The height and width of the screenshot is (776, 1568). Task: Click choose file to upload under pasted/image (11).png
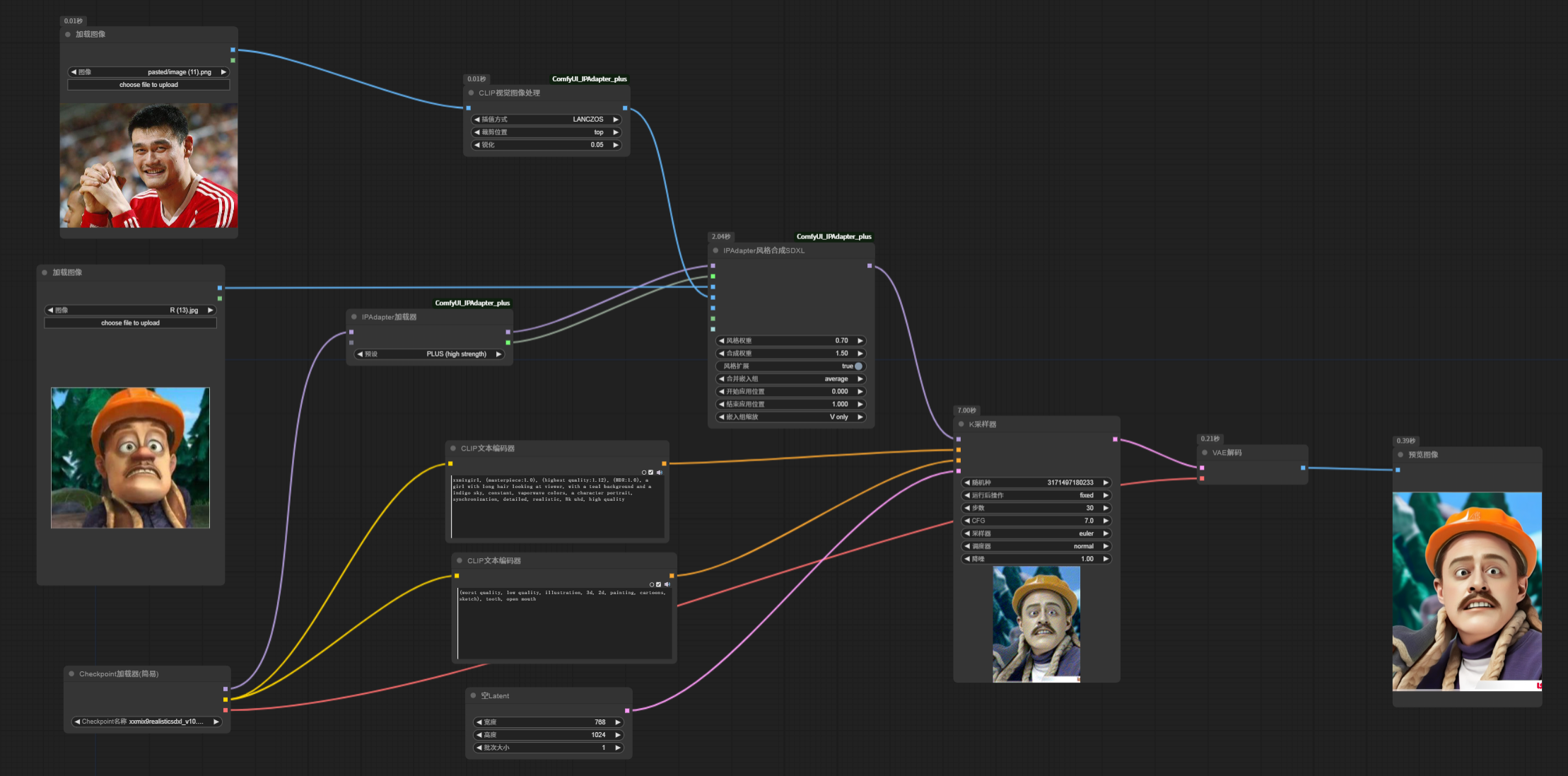click(x=148, y=85)
